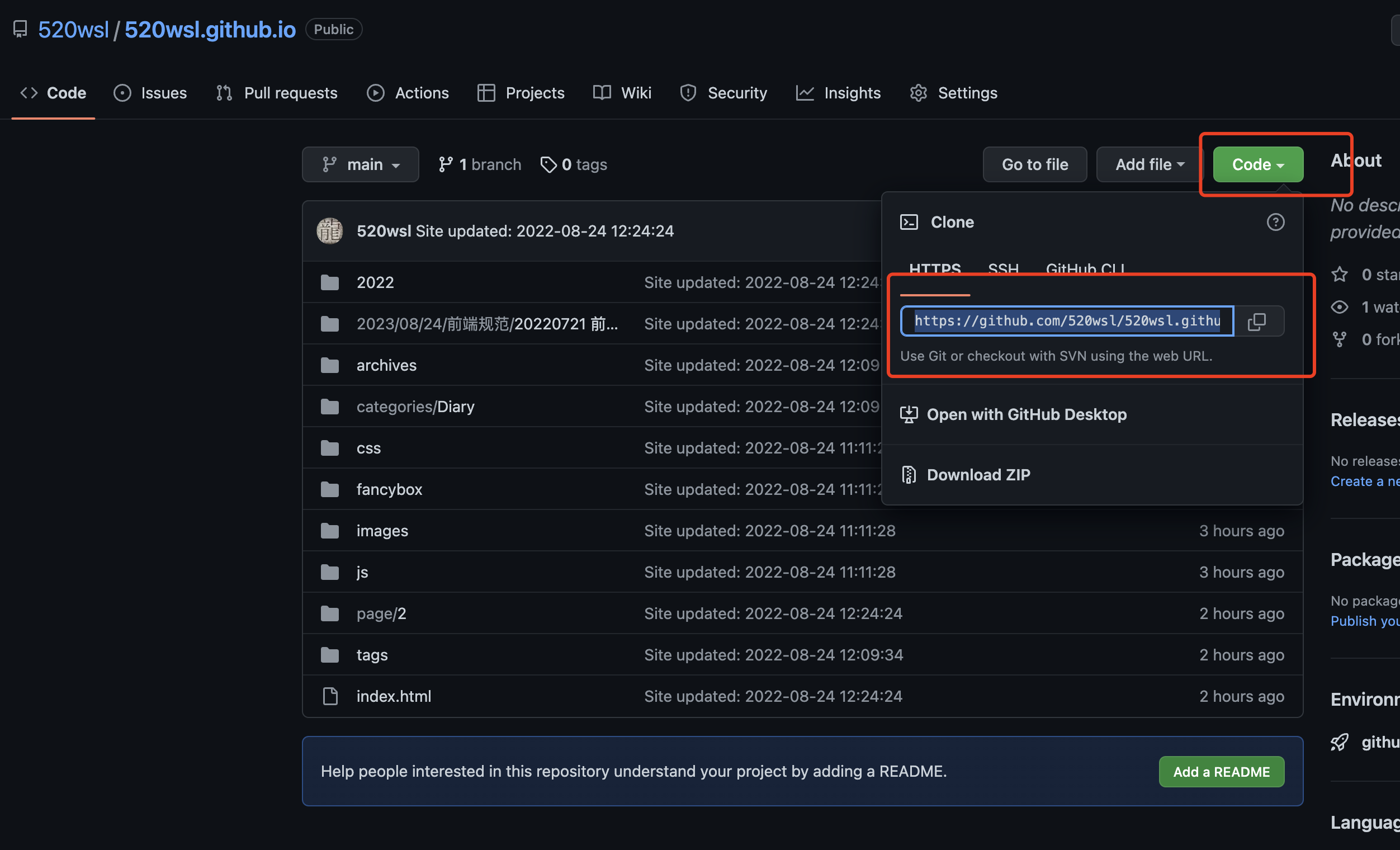Open the Projects tab
The height and width of the screenshot is (850, 1400).
521,93
